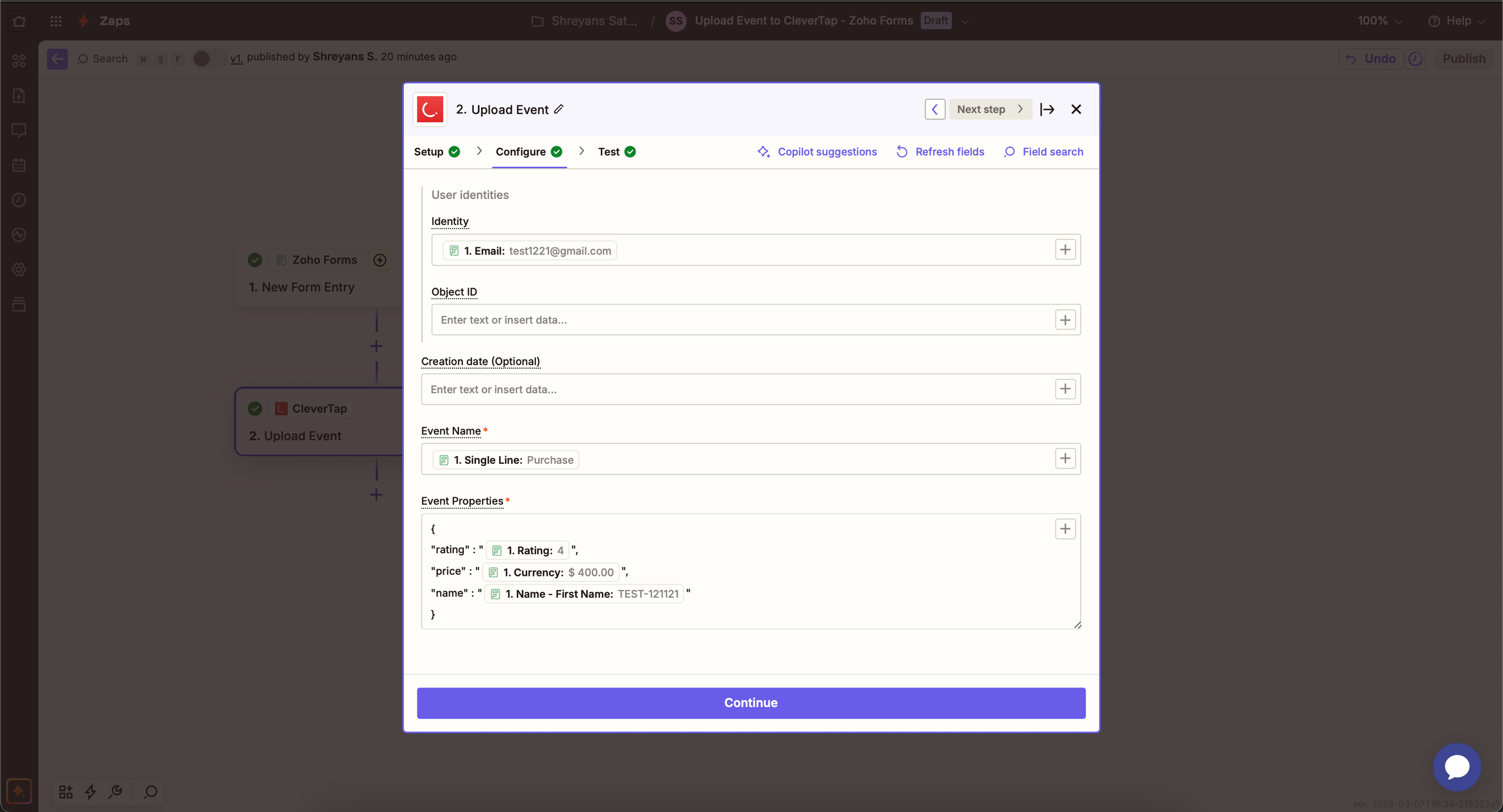Open the history clock icon in sidebar

[x=19, y=200]
